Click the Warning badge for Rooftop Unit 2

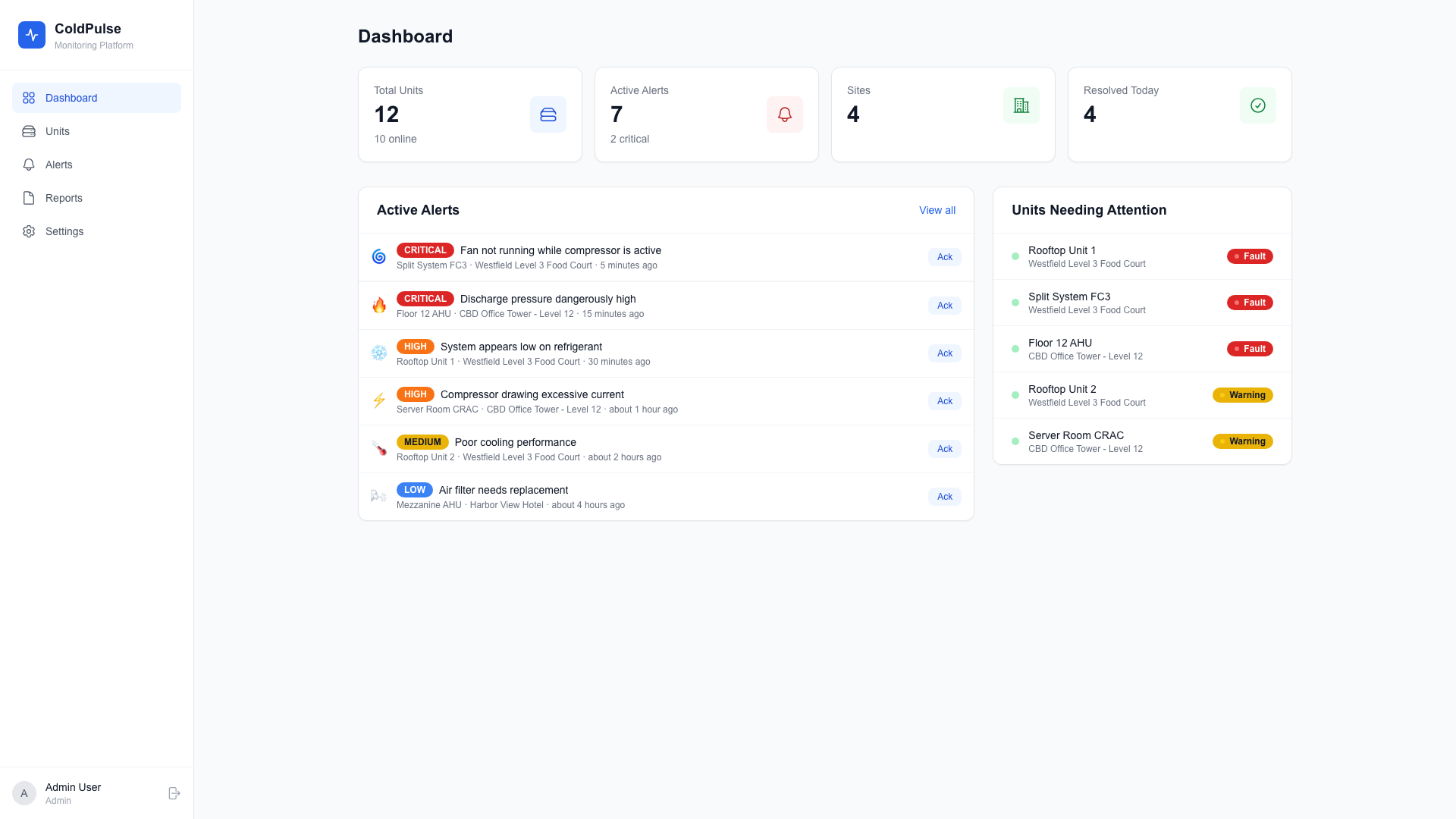click(1243, 395)
